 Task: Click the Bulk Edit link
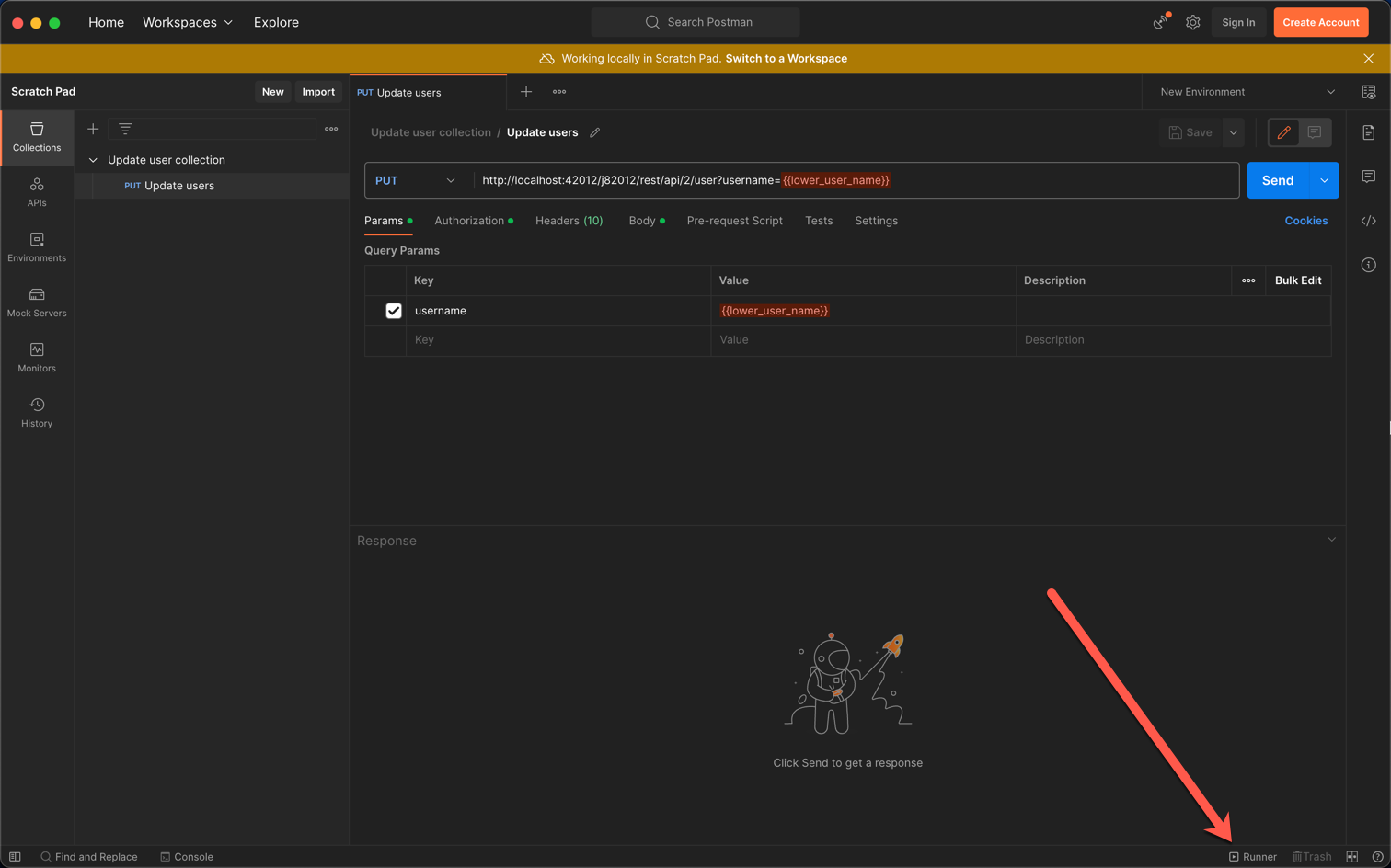click(1298, 280)
